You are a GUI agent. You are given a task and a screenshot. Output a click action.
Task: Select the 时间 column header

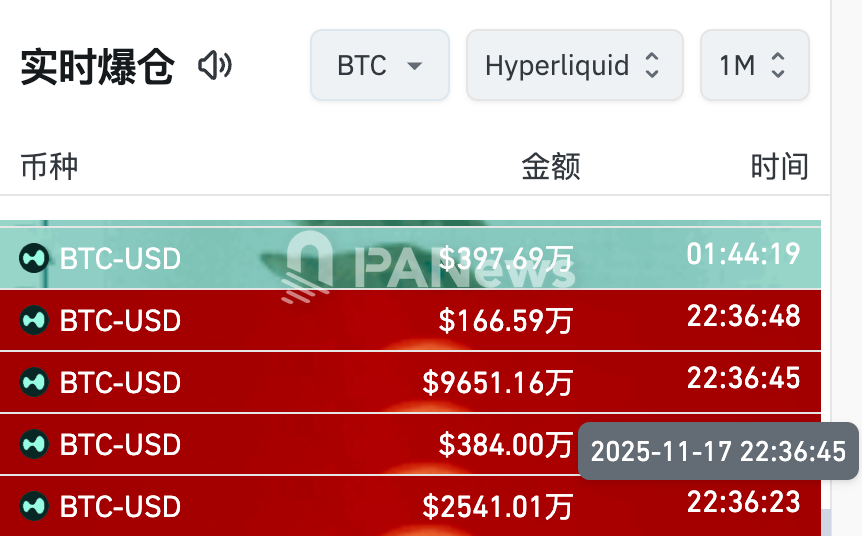click(x=779, y=166)
